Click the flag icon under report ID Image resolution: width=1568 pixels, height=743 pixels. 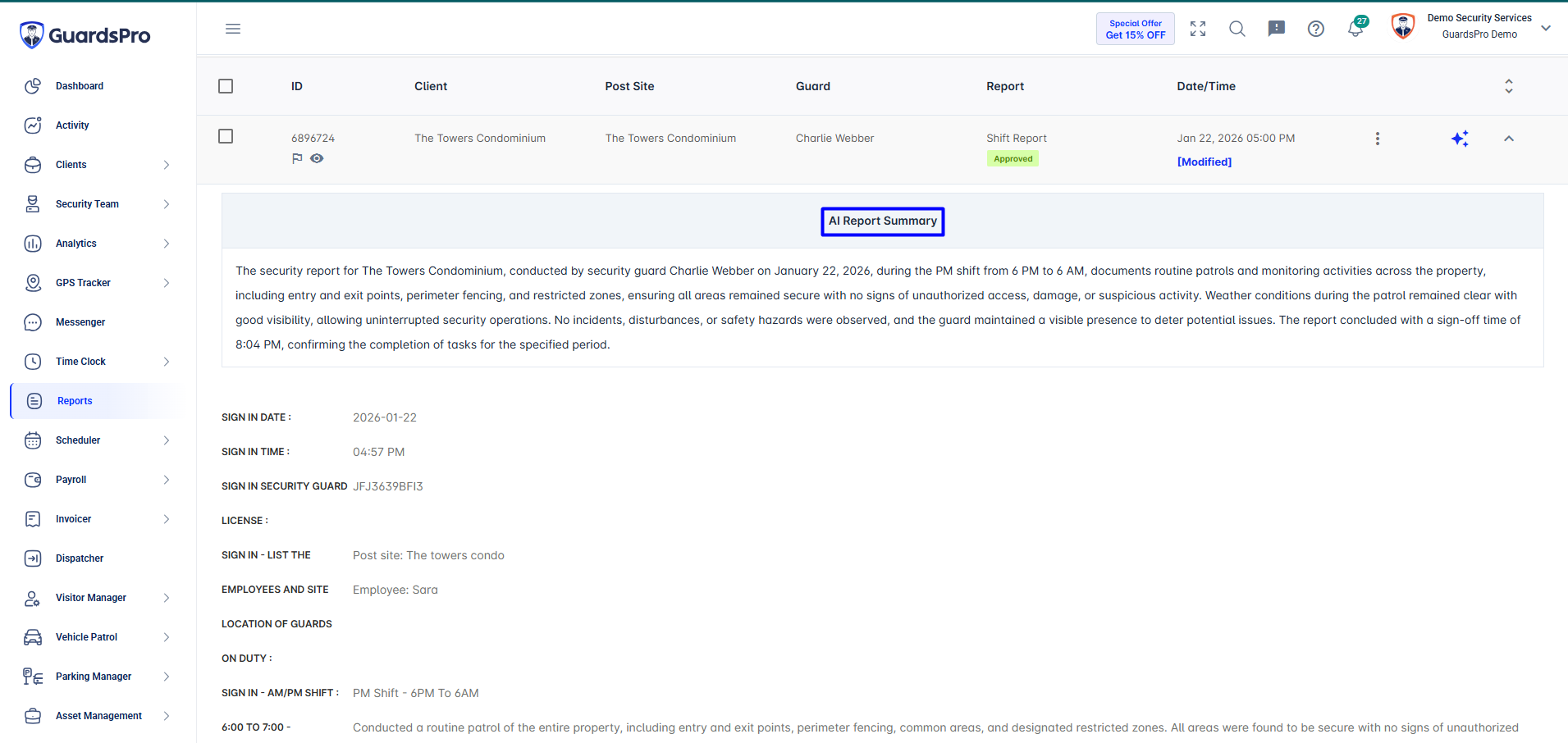tap(297, 158)
